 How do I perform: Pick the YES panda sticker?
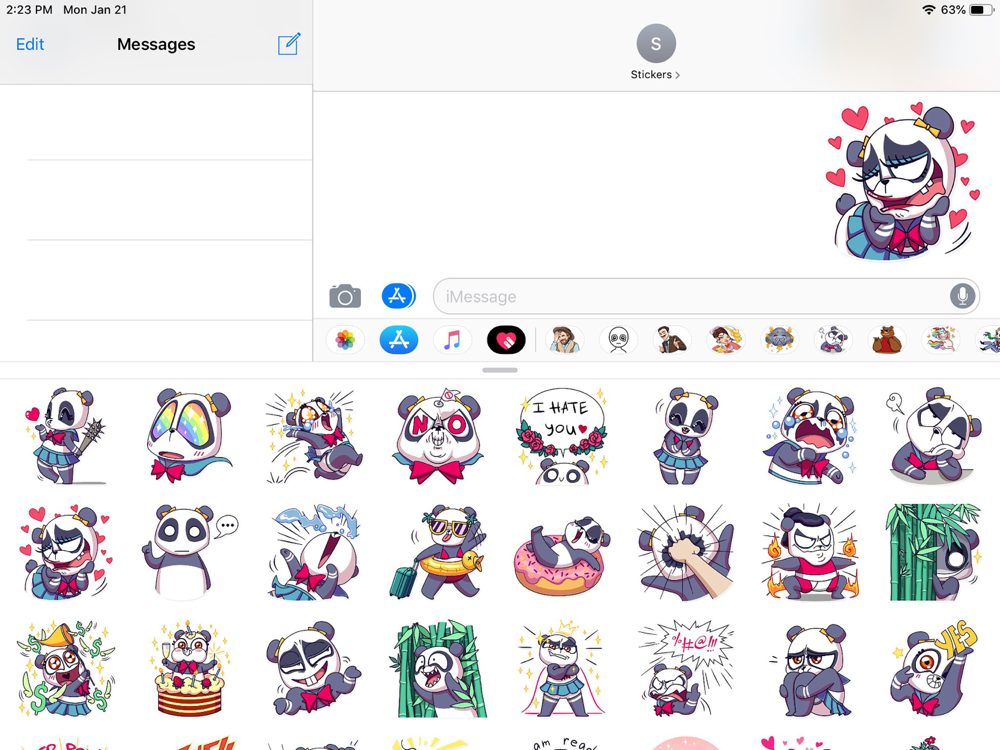click(x=934, y=669)
